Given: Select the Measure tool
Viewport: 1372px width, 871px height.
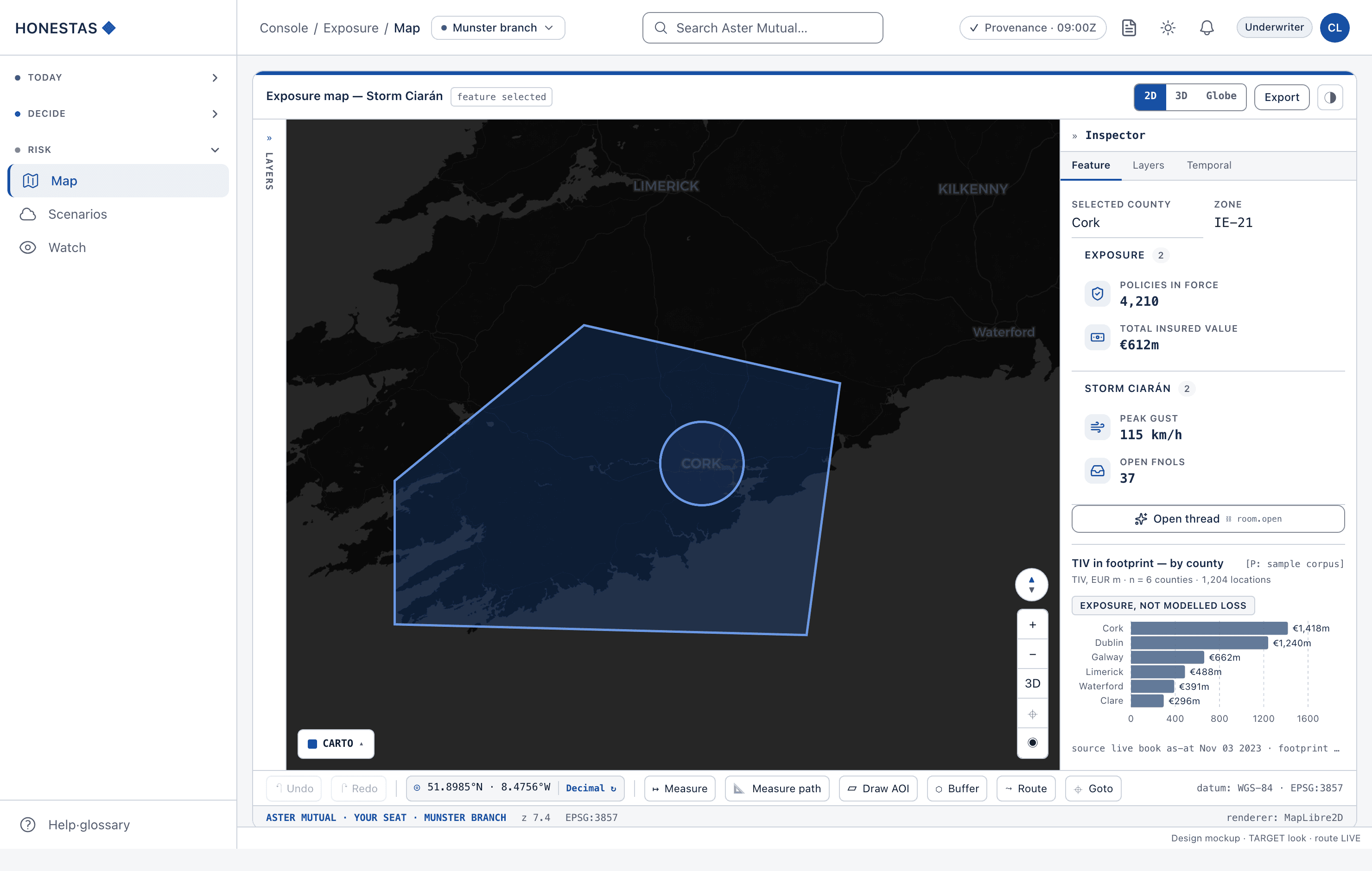Looking at the screenshot, I should point(680,789).
